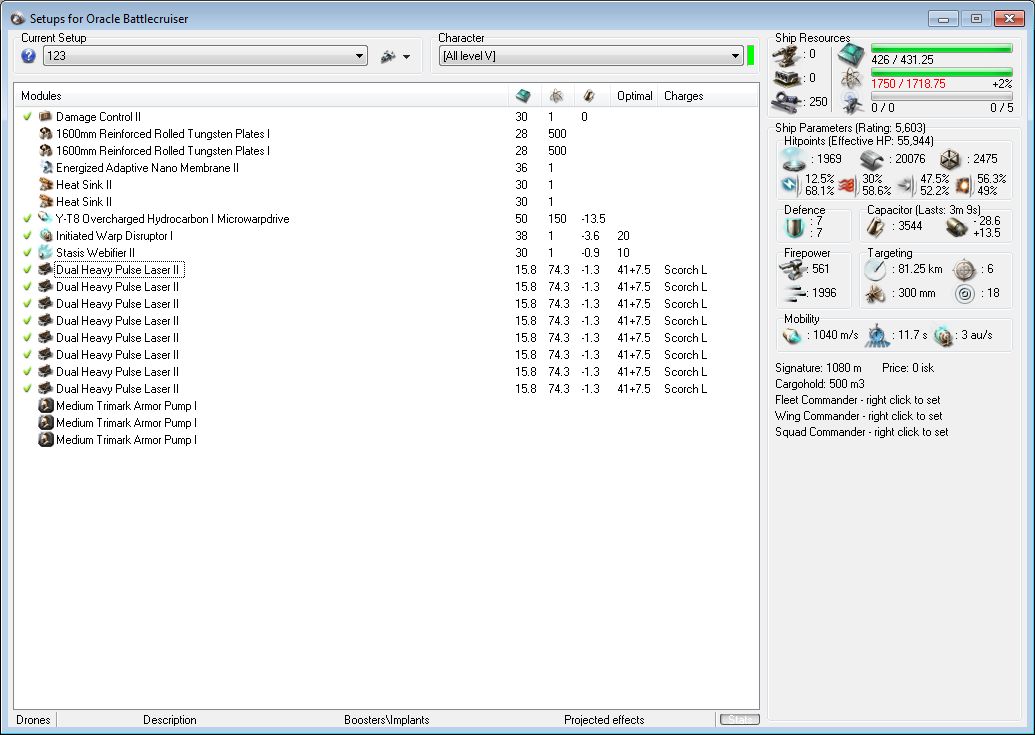This screenshot has width=1035, height=735.
Task: Click the Initiated Warp Disruptor I icon
Action: [46, 236]
